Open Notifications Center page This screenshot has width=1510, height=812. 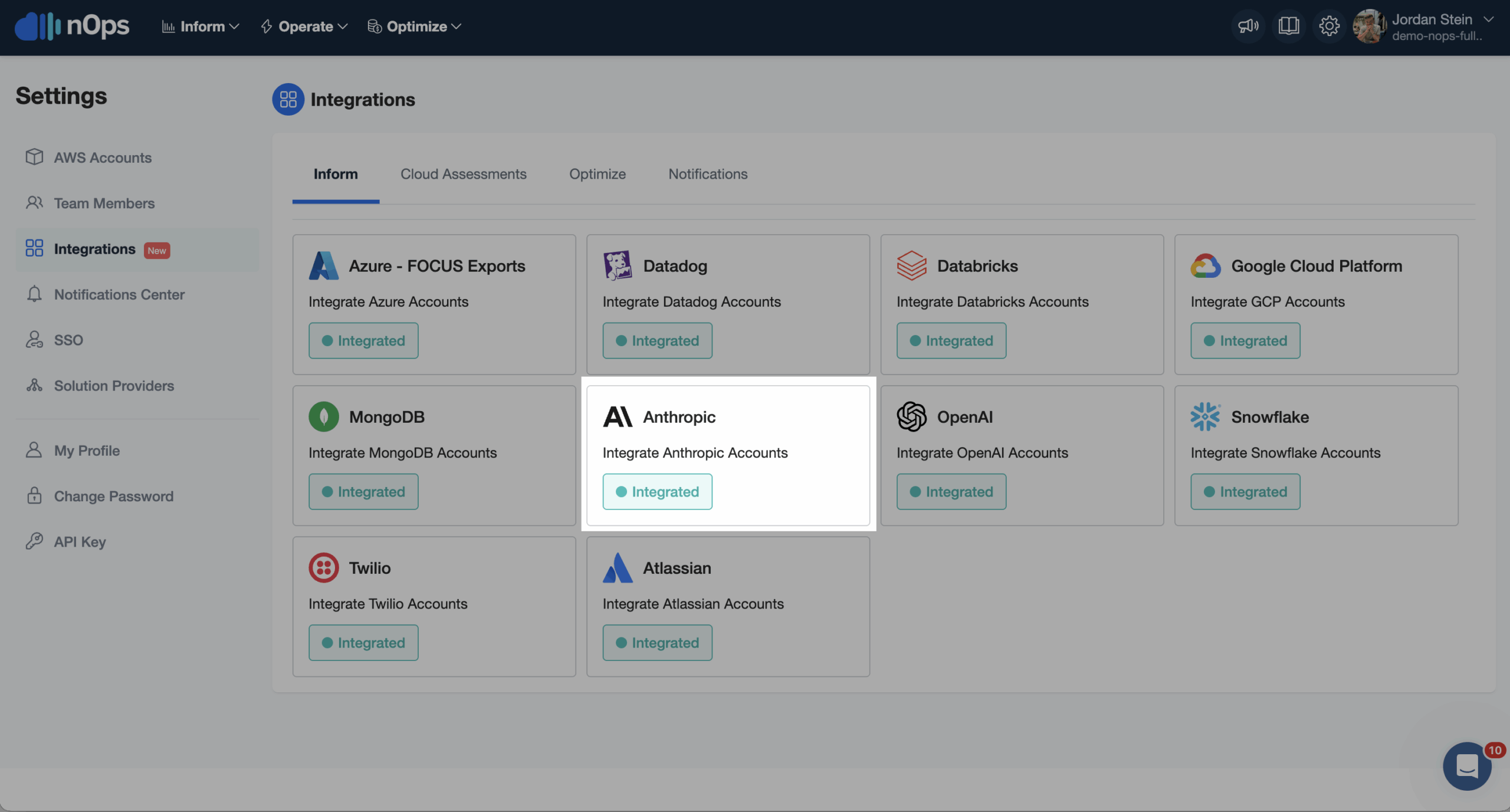(x=119, y=294)
